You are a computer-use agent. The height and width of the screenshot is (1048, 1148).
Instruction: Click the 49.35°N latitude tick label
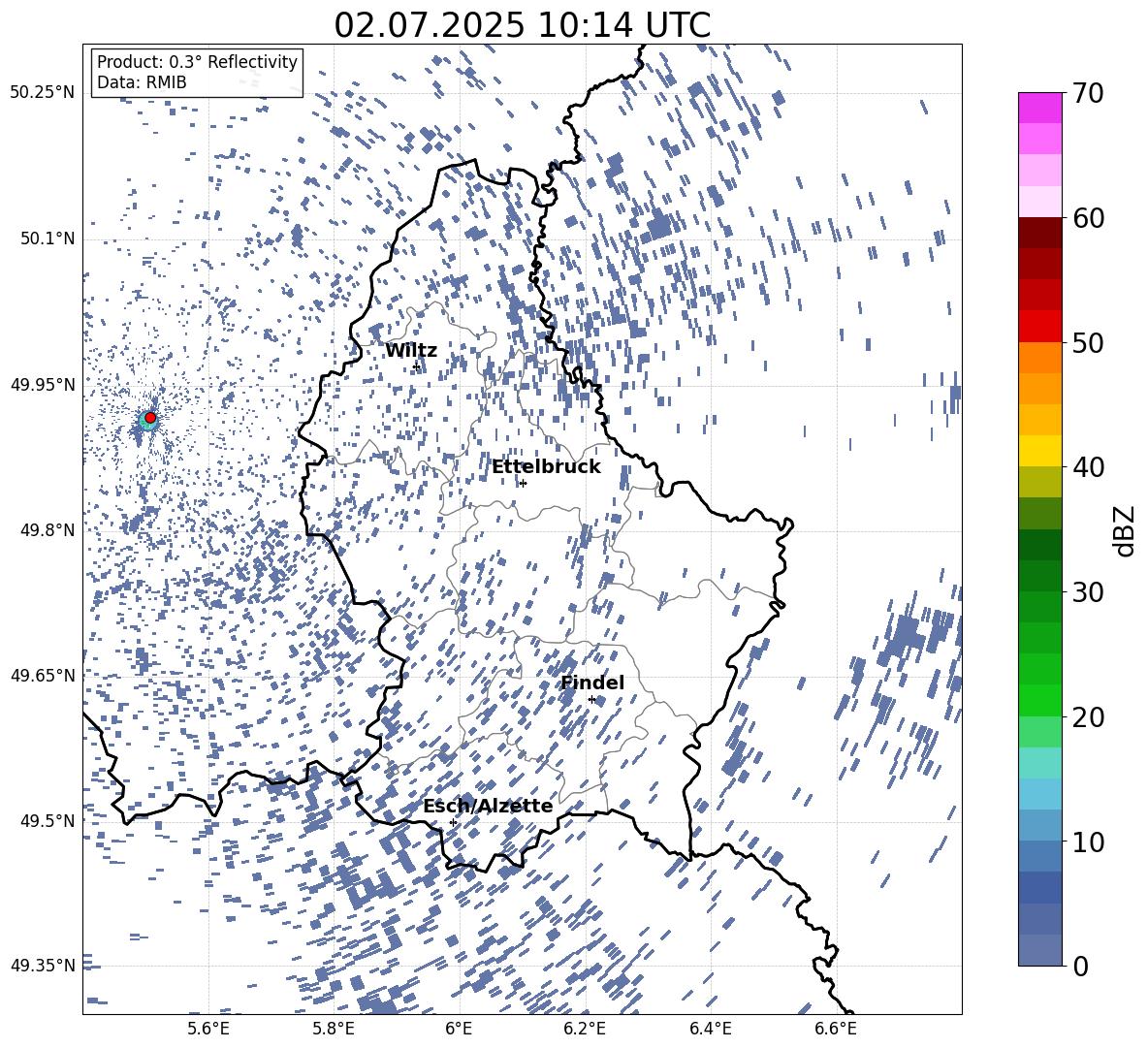(43, 966)
